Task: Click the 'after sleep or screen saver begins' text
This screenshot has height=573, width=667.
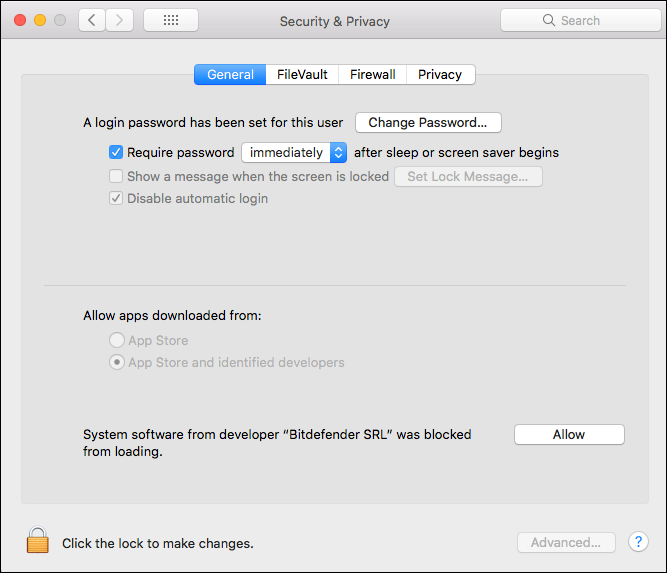Action: [x=456, y=152]
